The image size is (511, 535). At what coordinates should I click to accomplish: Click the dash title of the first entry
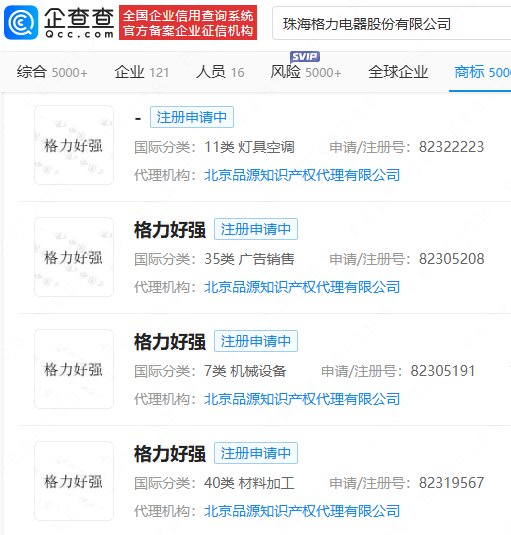tap(138, 119)
